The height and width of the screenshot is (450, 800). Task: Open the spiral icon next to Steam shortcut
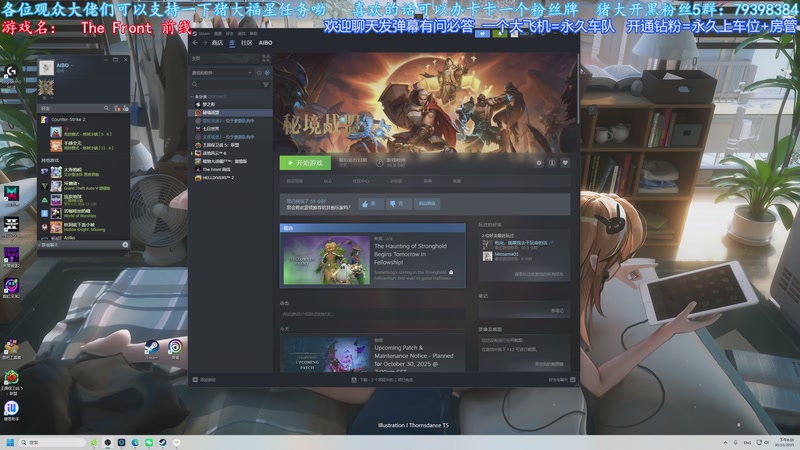click(x=175, y=349)
